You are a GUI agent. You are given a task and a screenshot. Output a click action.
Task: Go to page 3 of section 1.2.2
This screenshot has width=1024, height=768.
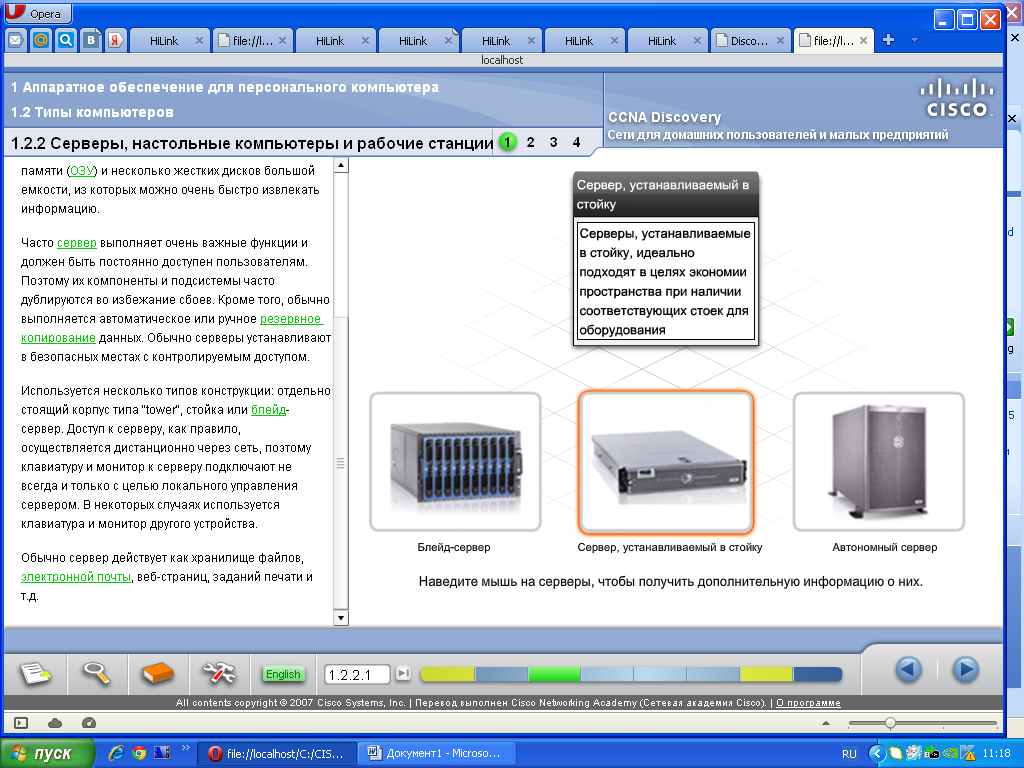click(x=553, y=142)
